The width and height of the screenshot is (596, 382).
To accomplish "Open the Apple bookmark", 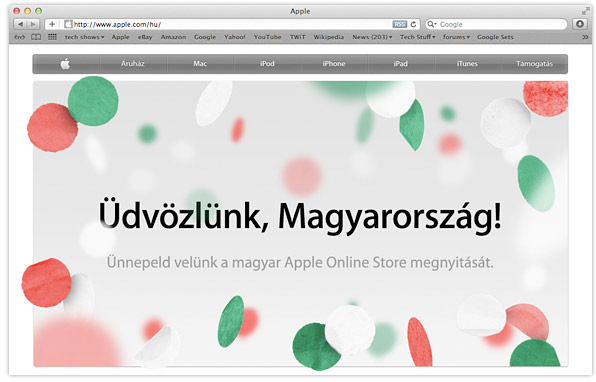I will click(120, 37).
